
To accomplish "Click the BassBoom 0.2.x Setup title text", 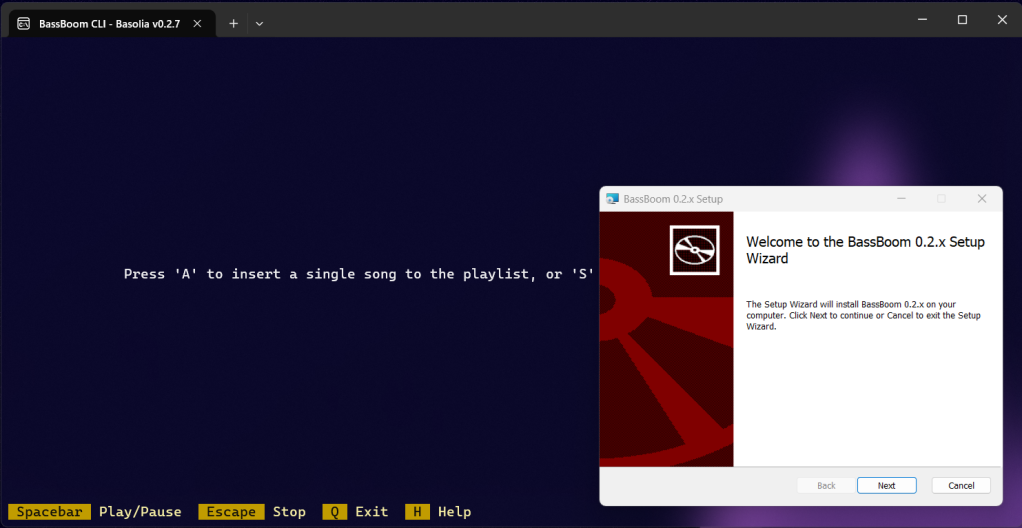I will 673,199.
